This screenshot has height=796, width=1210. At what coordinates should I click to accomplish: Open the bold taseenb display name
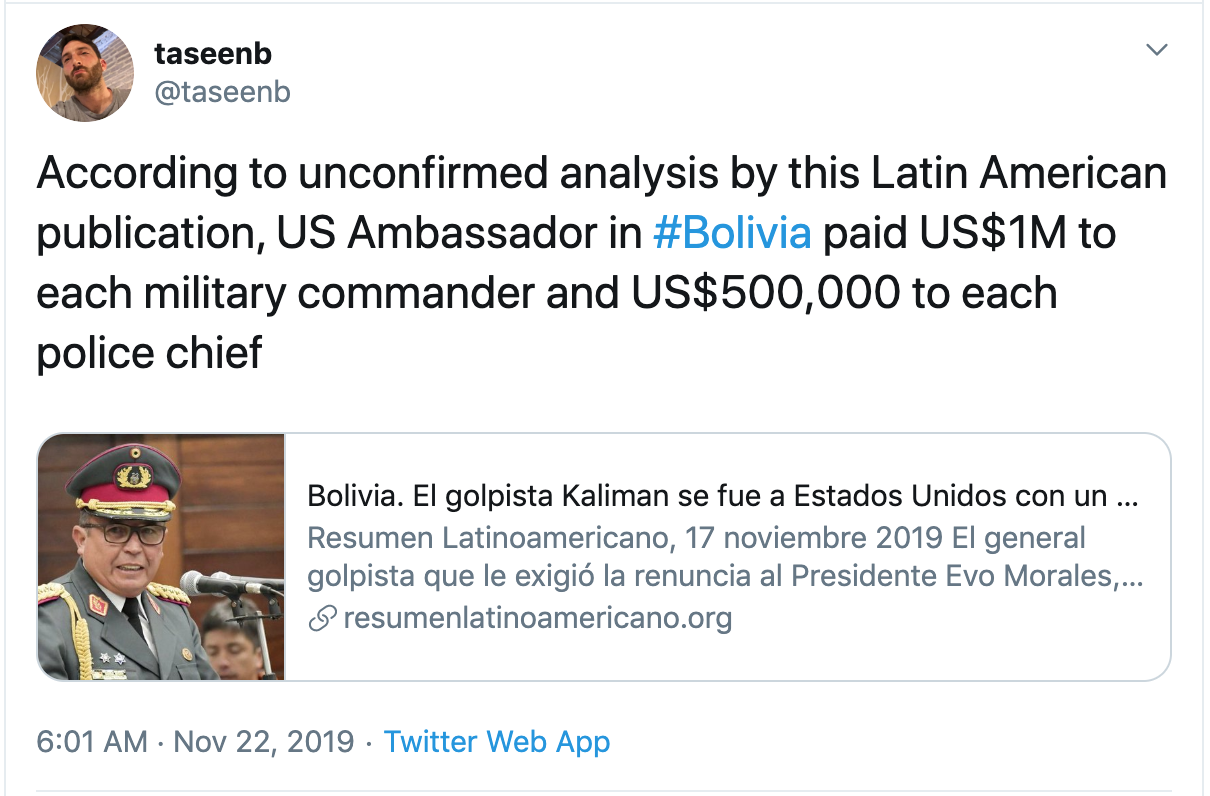point(213,53)
